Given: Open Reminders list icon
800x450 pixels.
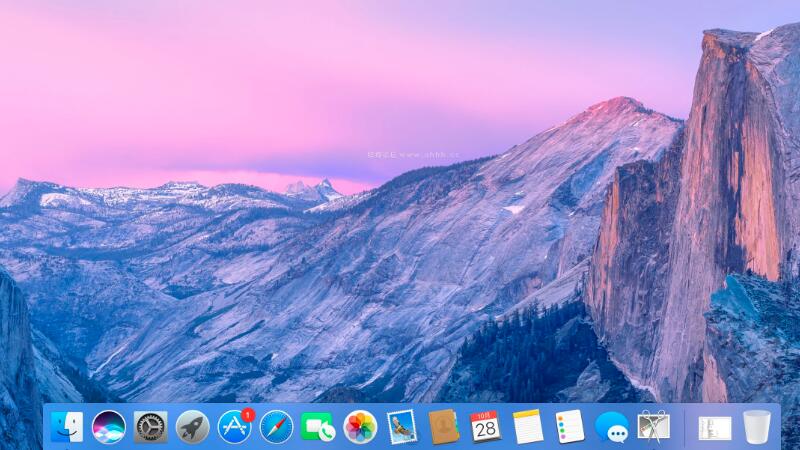Looking at the screenshot, I should click(569, 427).
